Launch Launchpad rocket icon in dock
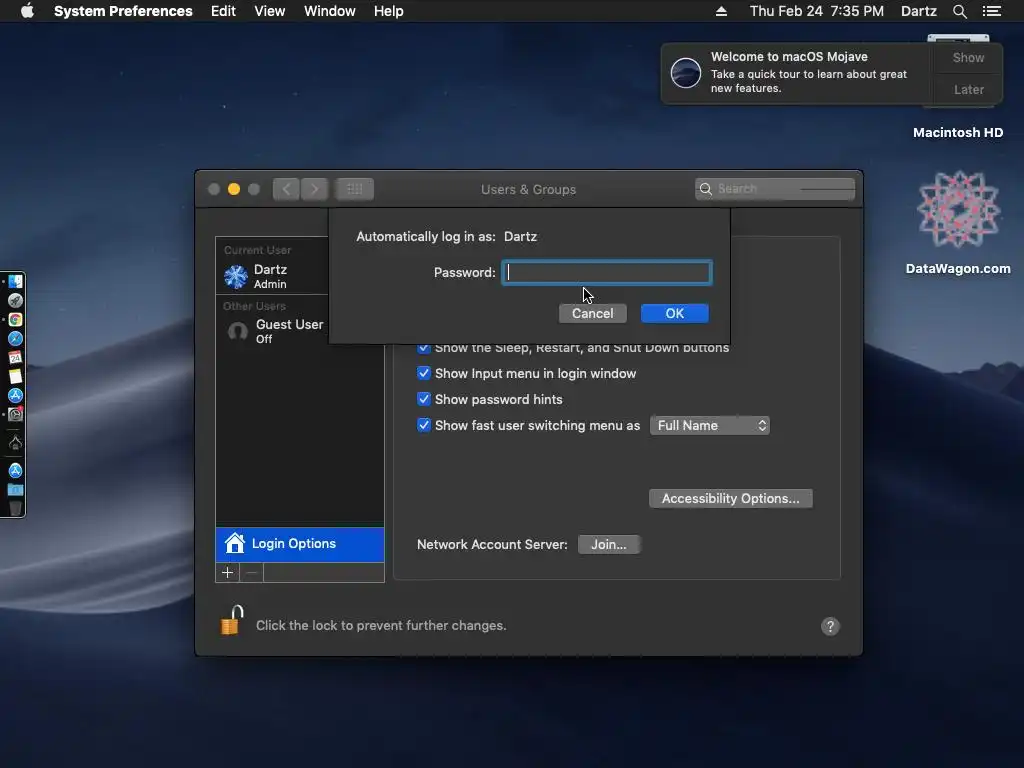 pos(15,300)
